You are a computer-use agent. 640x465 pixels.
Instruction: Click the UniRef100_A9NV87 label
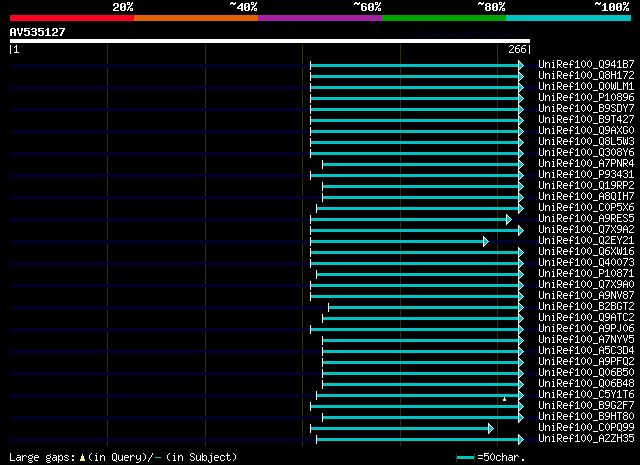587,296
